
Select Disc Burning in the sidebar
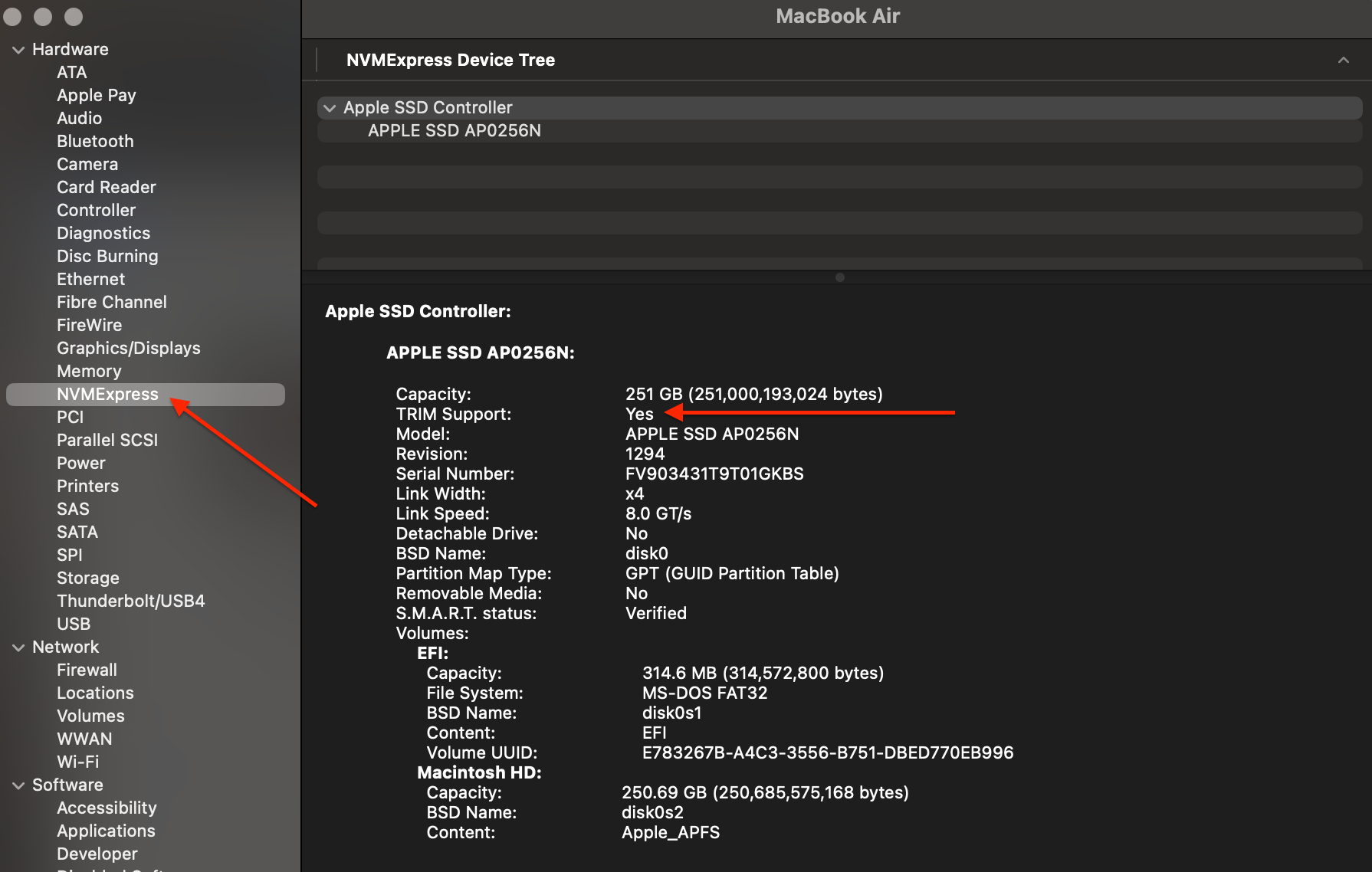click(107, 256)
